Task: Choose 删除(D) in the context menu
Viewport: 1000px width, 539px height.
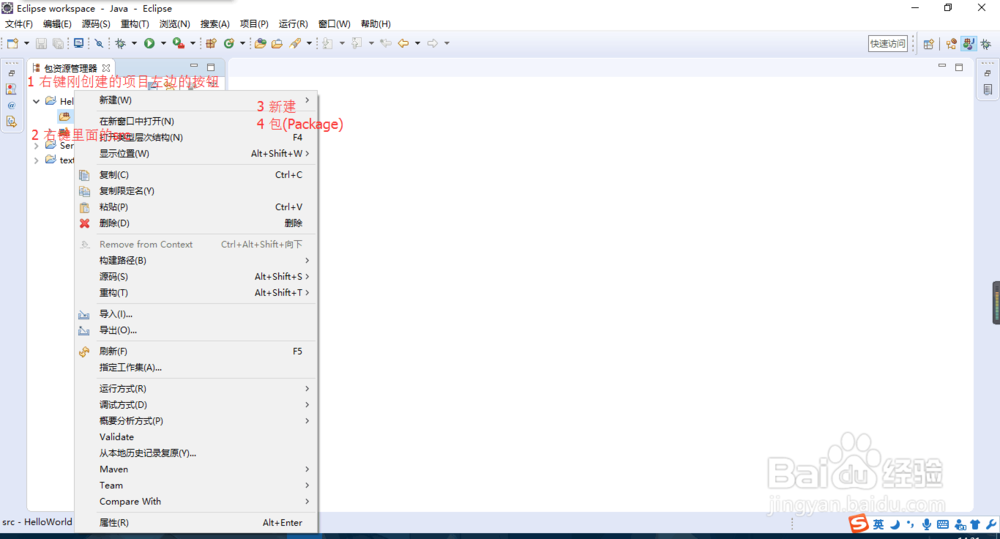Action: click(196, 223)
